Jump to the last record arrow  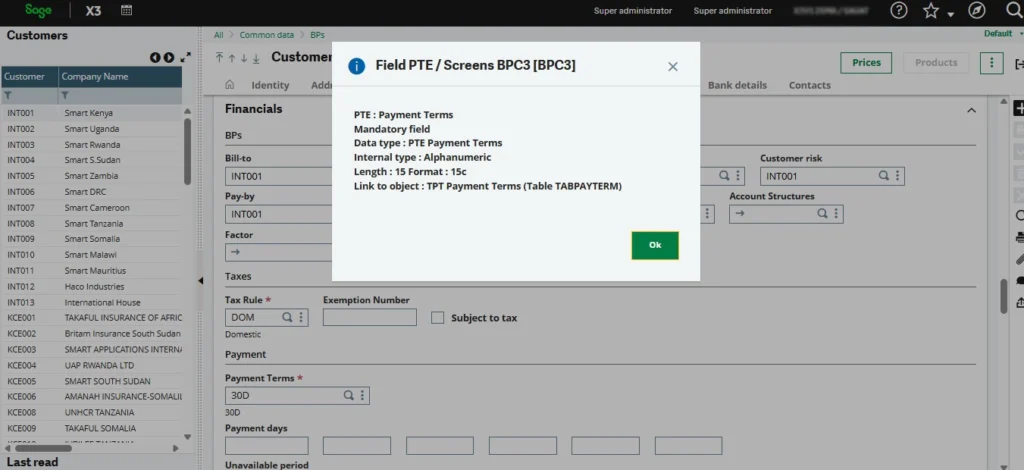[x=256, y=58]
